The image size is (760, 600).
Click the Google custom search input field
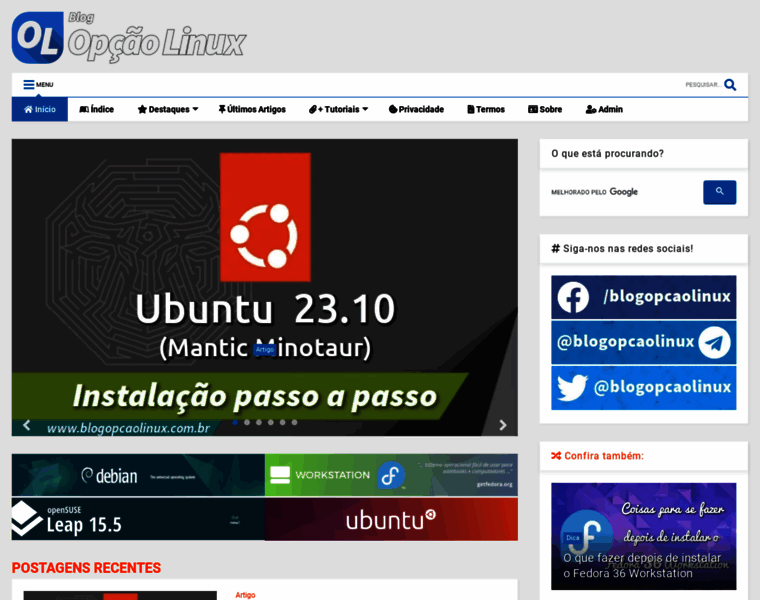[x=625, y=192]
